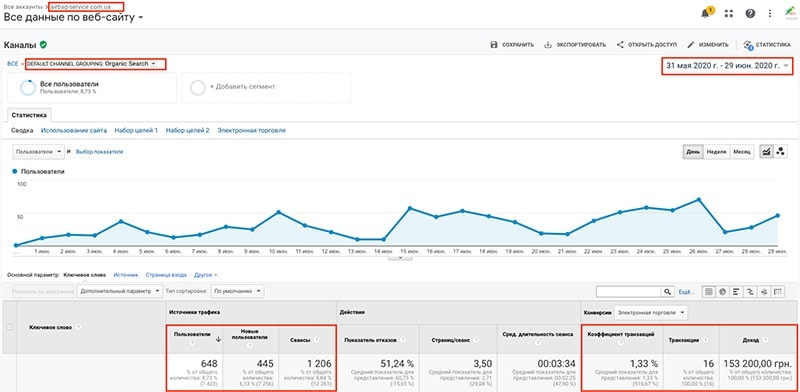Screen dimensions: 800x392
Task: Open the three-dot options menu
Action: tap(770, 14)
